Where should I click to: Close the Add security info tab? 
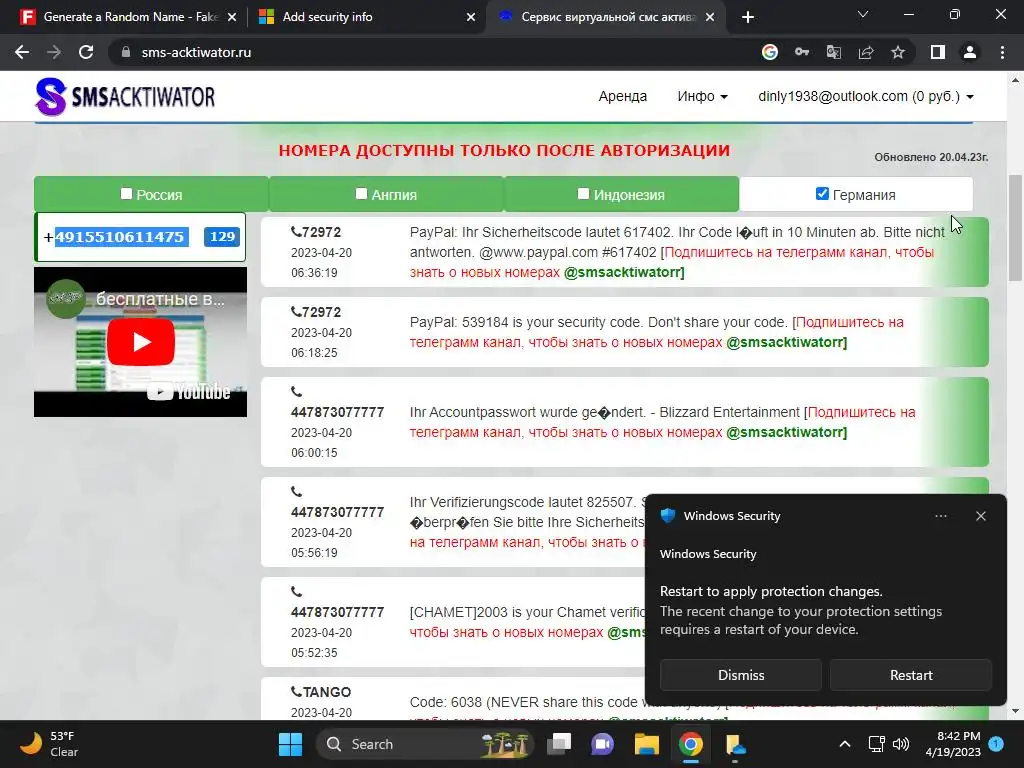point(471,17)
